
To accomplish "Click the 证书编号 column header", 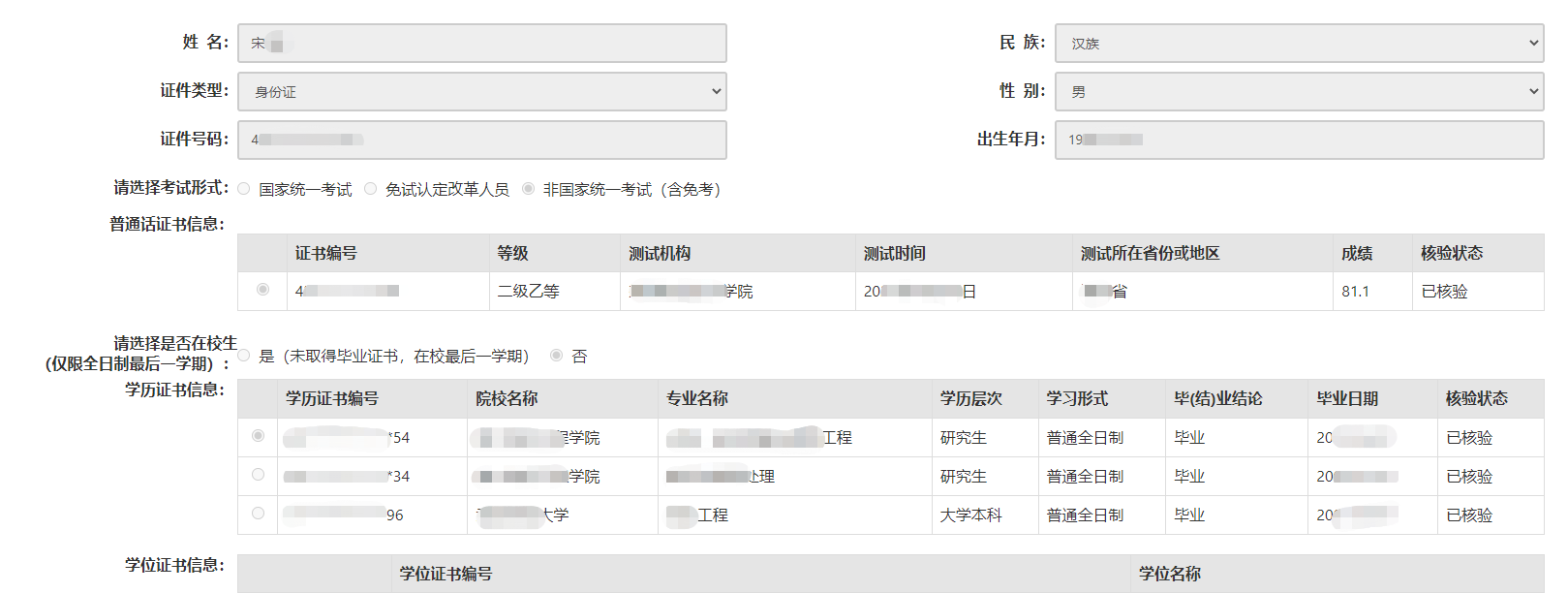I will pos(326,253).
